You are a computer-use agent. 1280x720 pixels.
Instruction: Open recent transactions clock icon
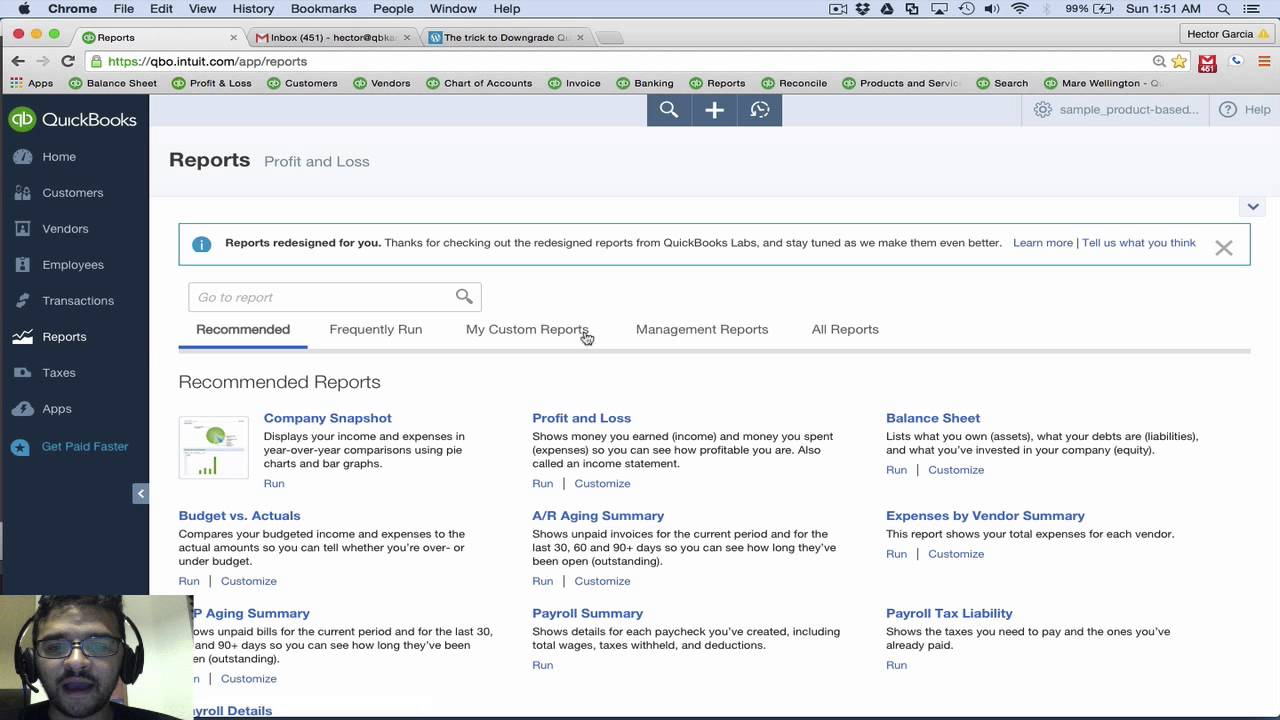pos(760,110)
